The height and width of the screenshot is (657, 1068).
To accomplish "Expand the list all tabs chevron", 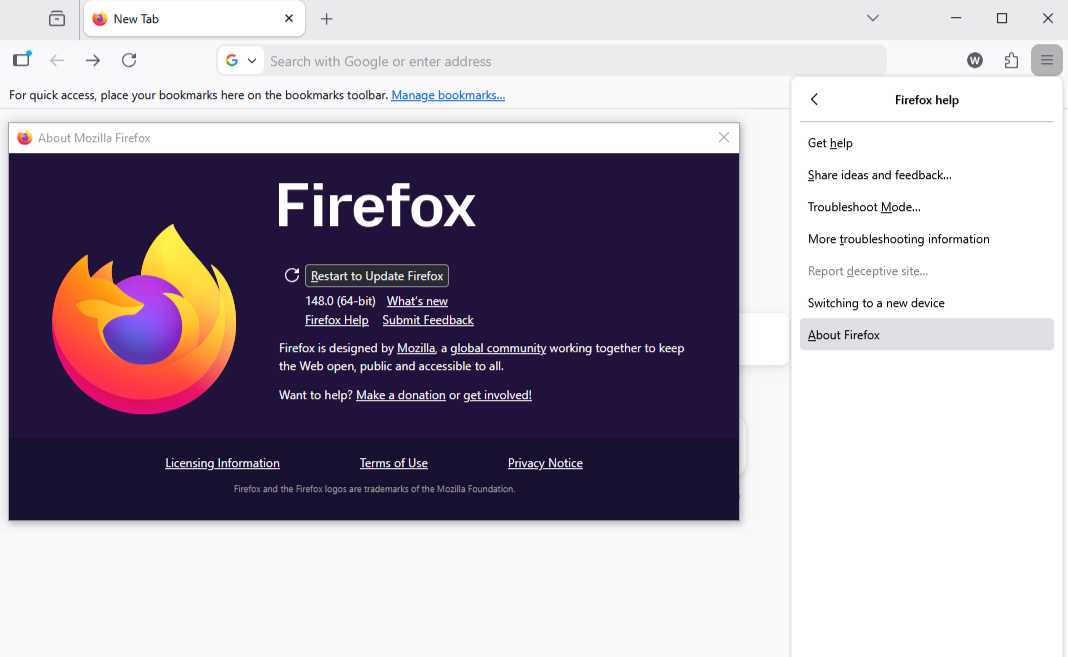I will point(873,18).
